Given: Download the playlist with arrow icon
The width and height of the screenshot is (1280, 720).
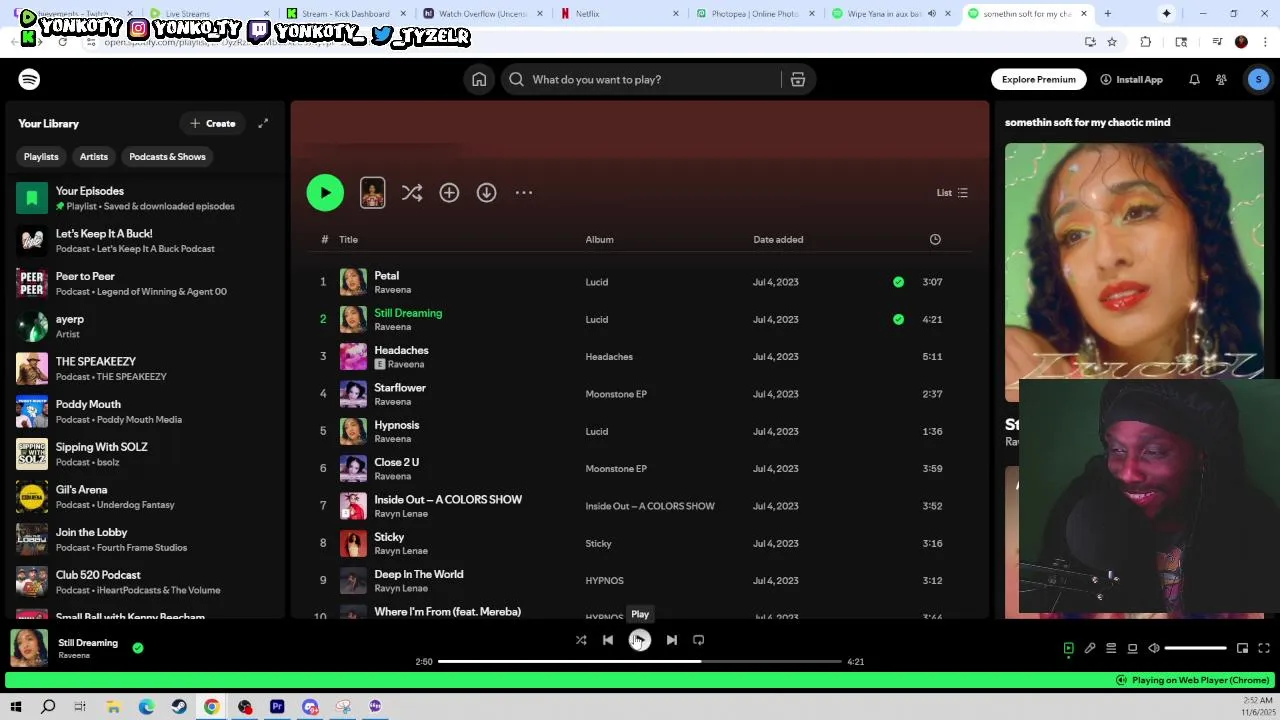Looking at the screenshot, I should (486, 192).
